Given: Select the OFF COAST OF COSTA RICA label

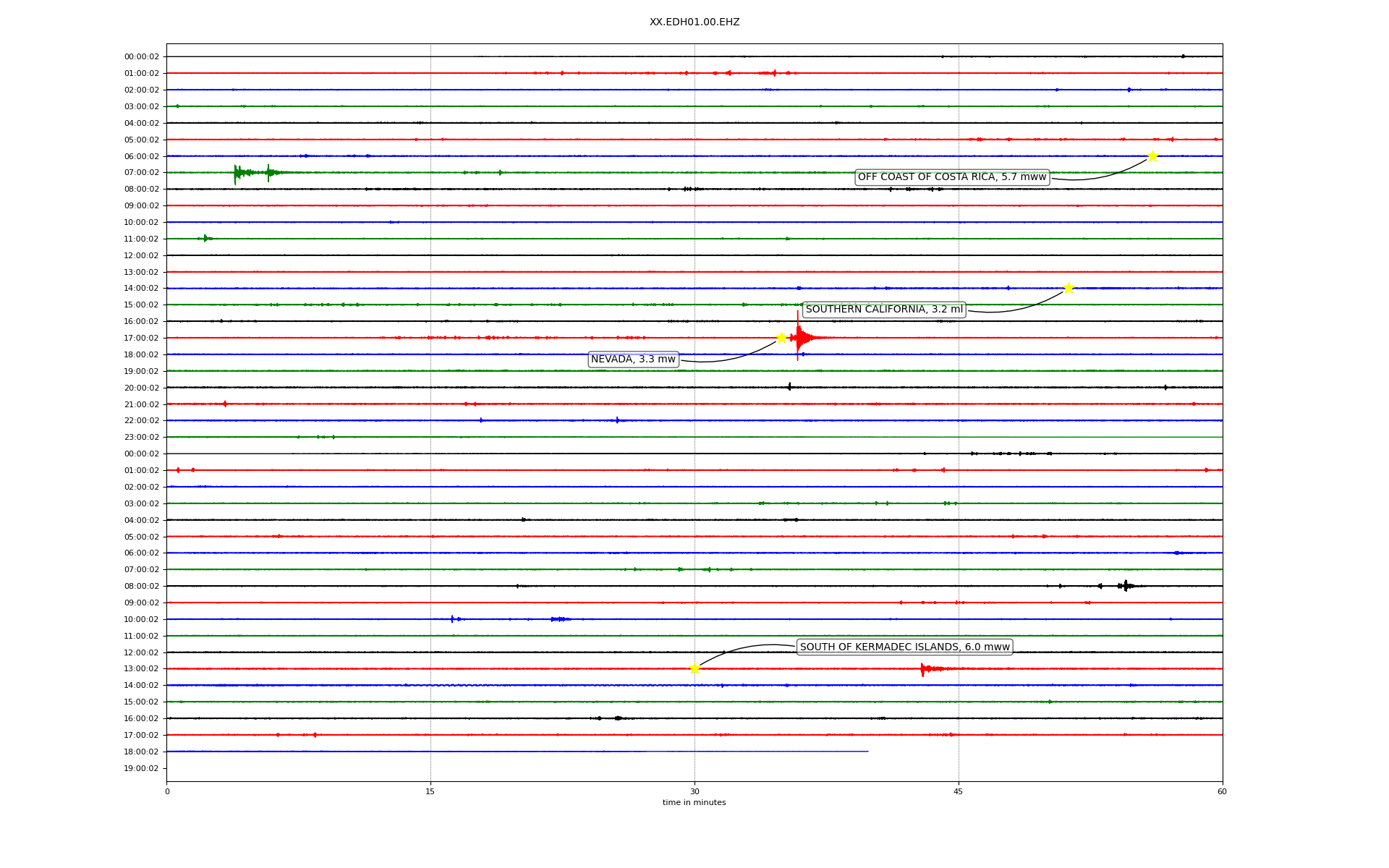Looking at the screenshot, I should click(x=952, y=177).
